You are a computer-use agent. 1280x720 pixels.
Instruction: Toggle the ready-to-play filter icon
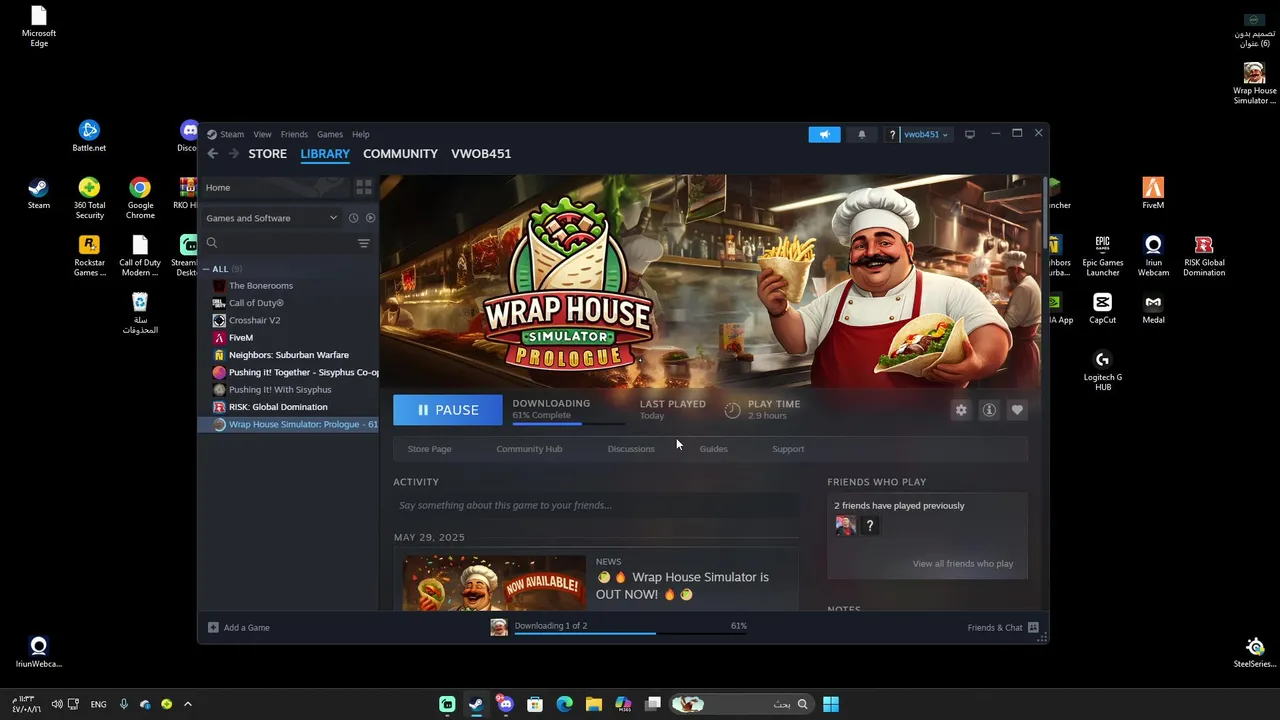pos(370,218)
